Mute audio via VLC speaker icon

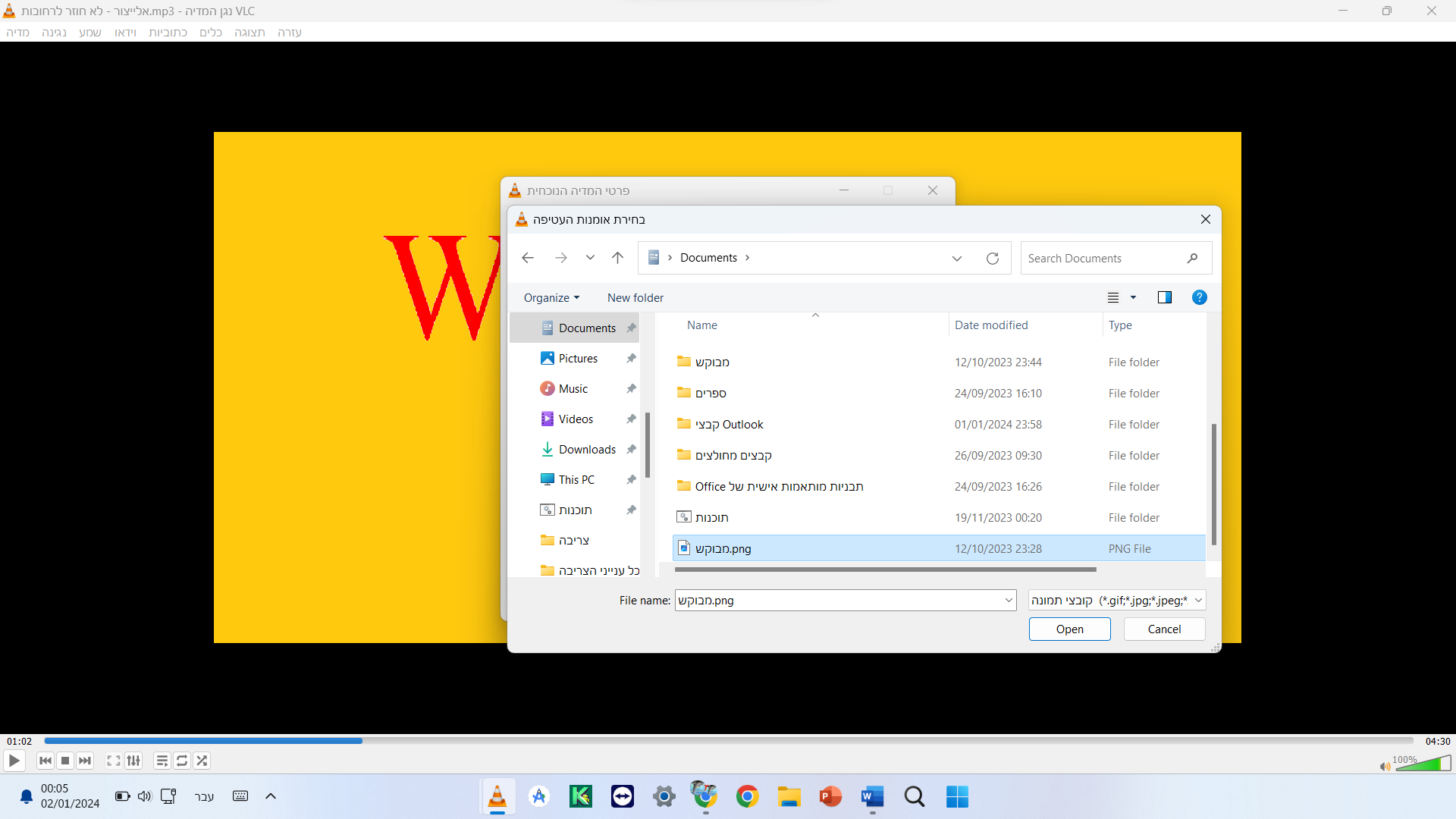1385,767
